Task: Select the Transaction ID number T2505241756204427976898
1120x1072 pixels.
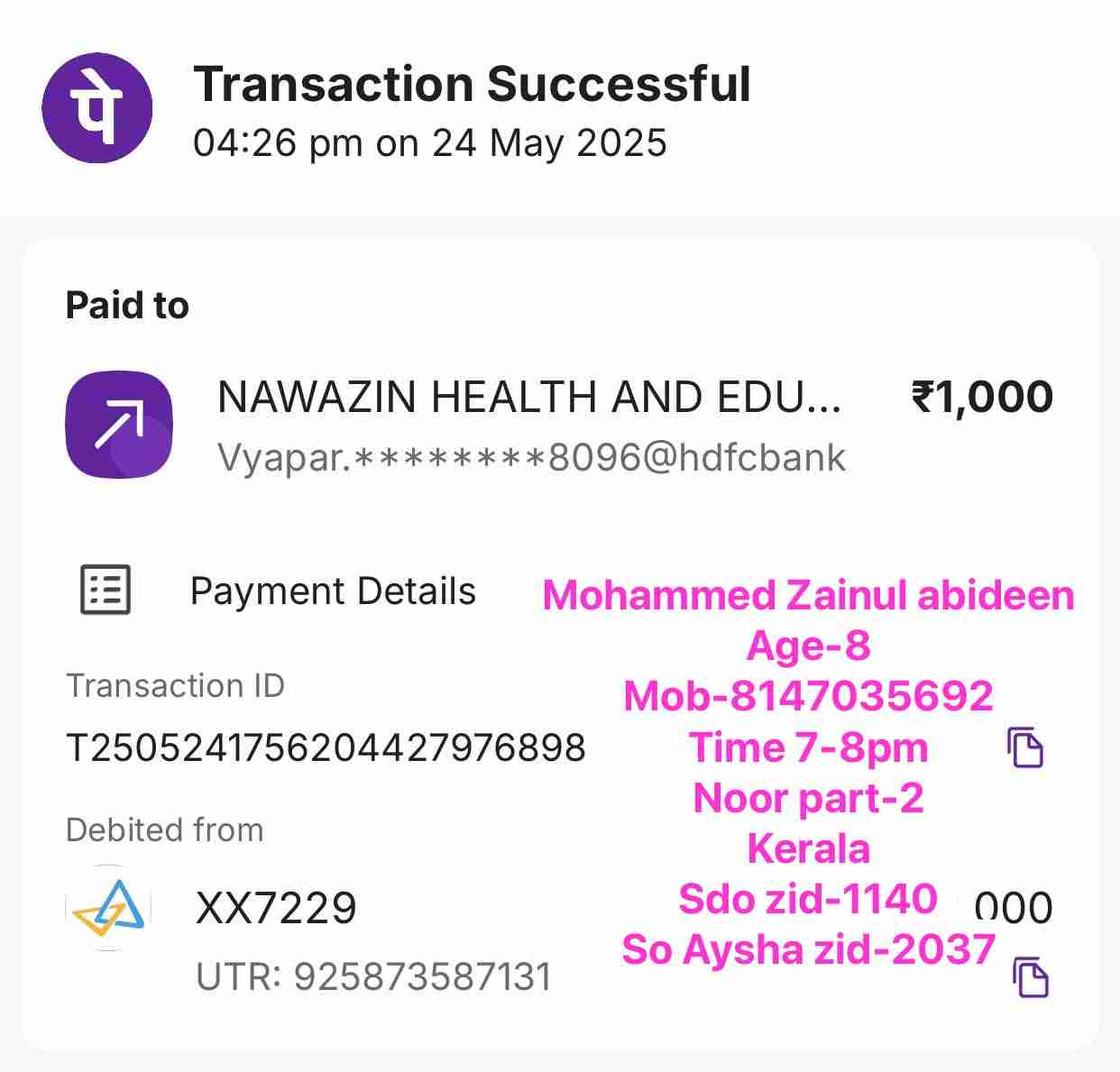Action: (326, 747)
